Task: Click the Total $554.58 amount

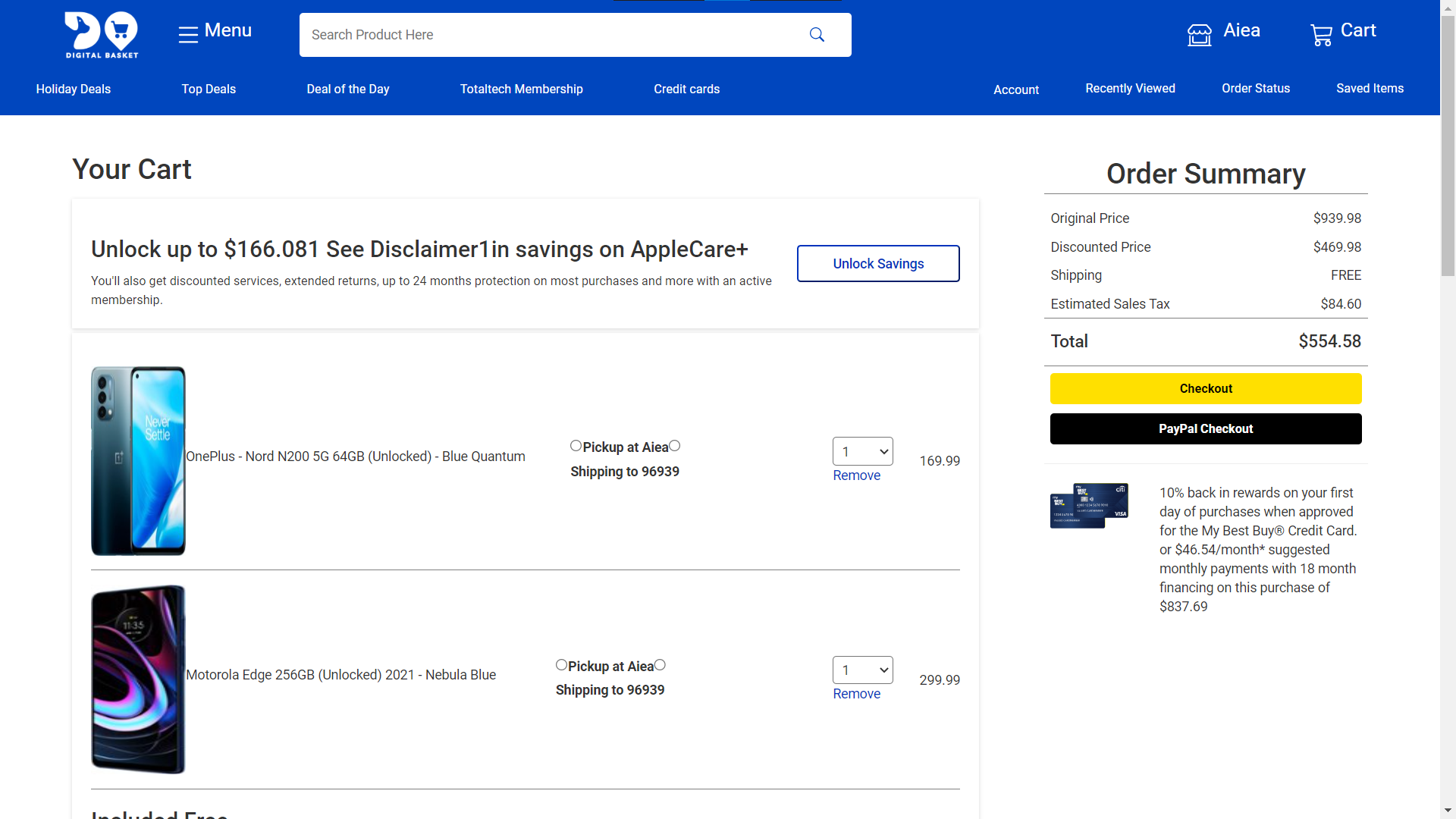Action: (1329, 341)
